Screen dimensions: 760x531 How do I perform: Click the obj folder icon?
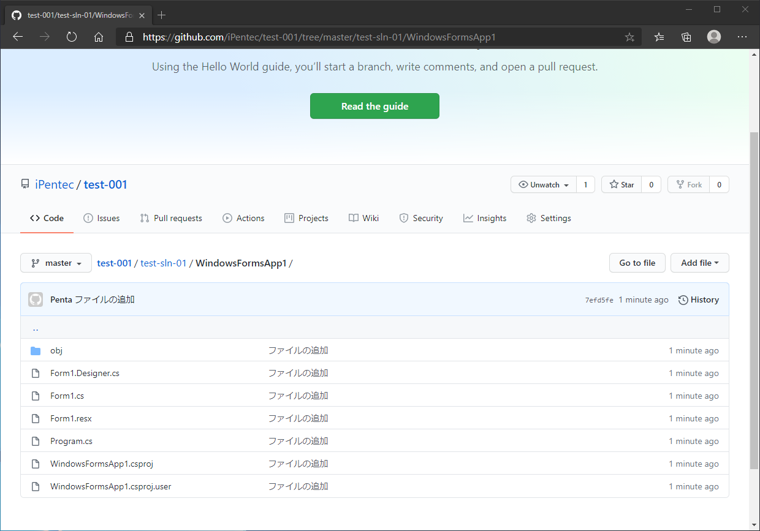35,350
